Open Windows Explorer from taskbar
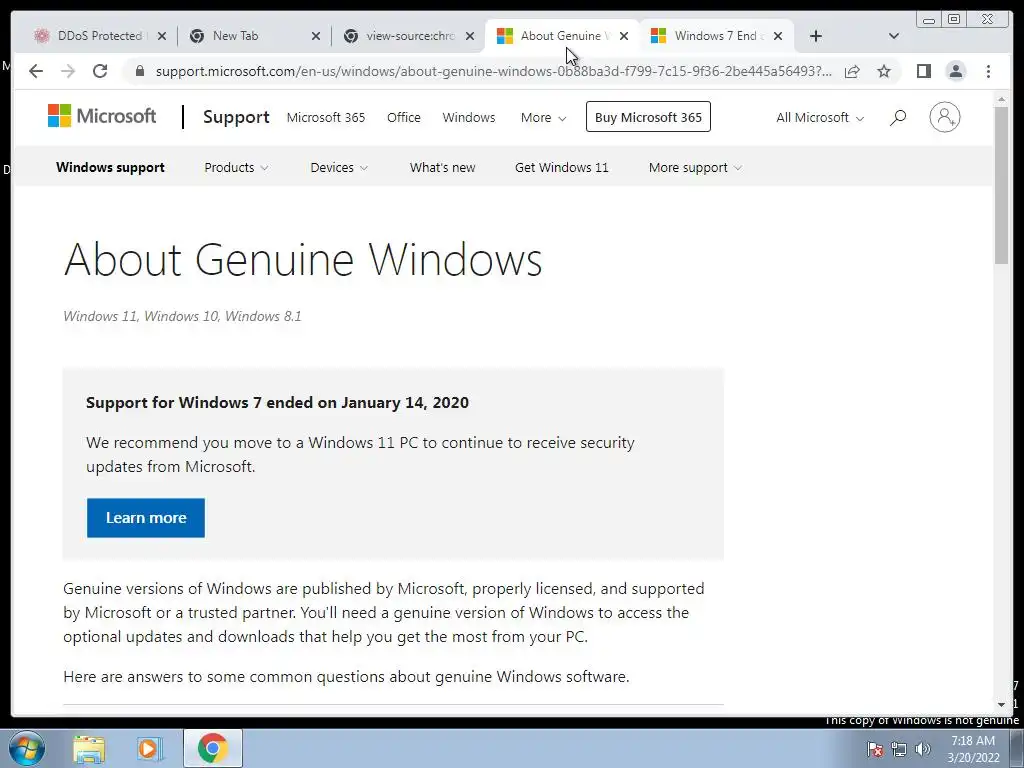Viewport: 1024px width, 768px height. tap(89, 749)
